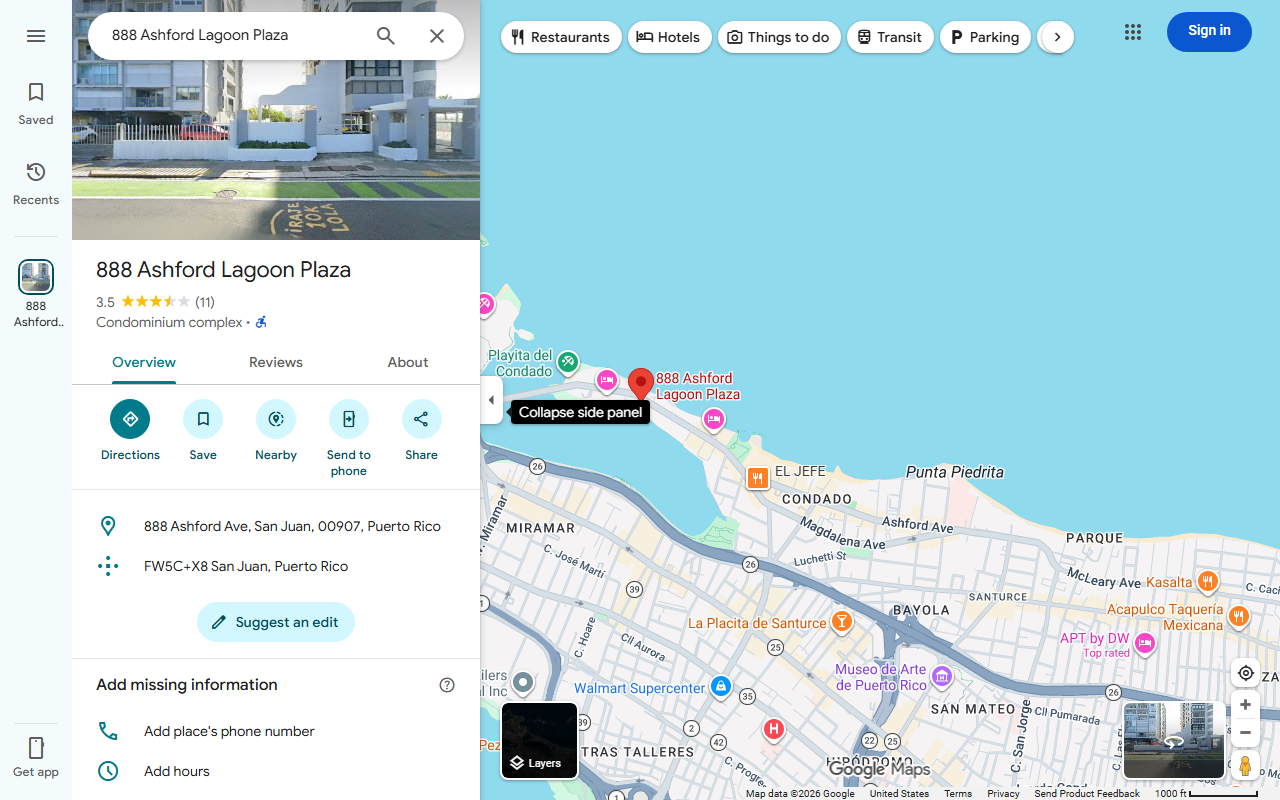Click Add hours

pyautogui.click(x=276, y=771)
